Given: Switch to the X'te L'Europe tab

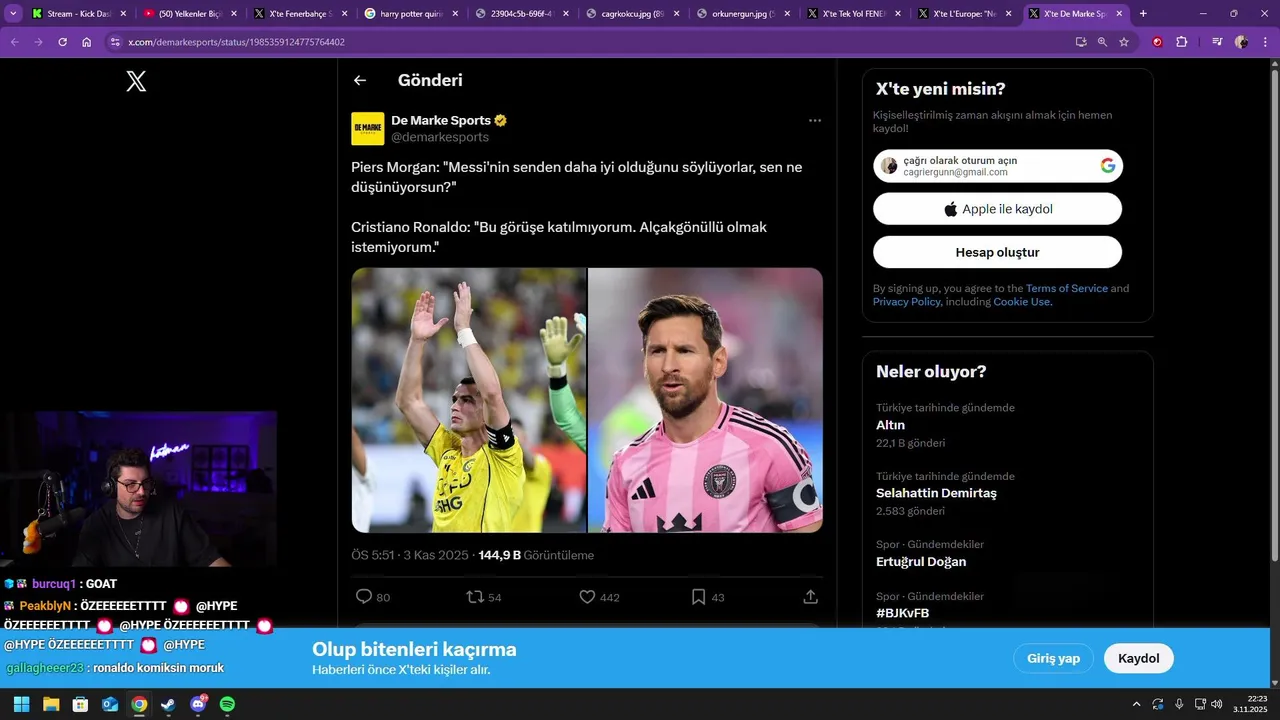Looking at the screenshot, I should (964, 14).
